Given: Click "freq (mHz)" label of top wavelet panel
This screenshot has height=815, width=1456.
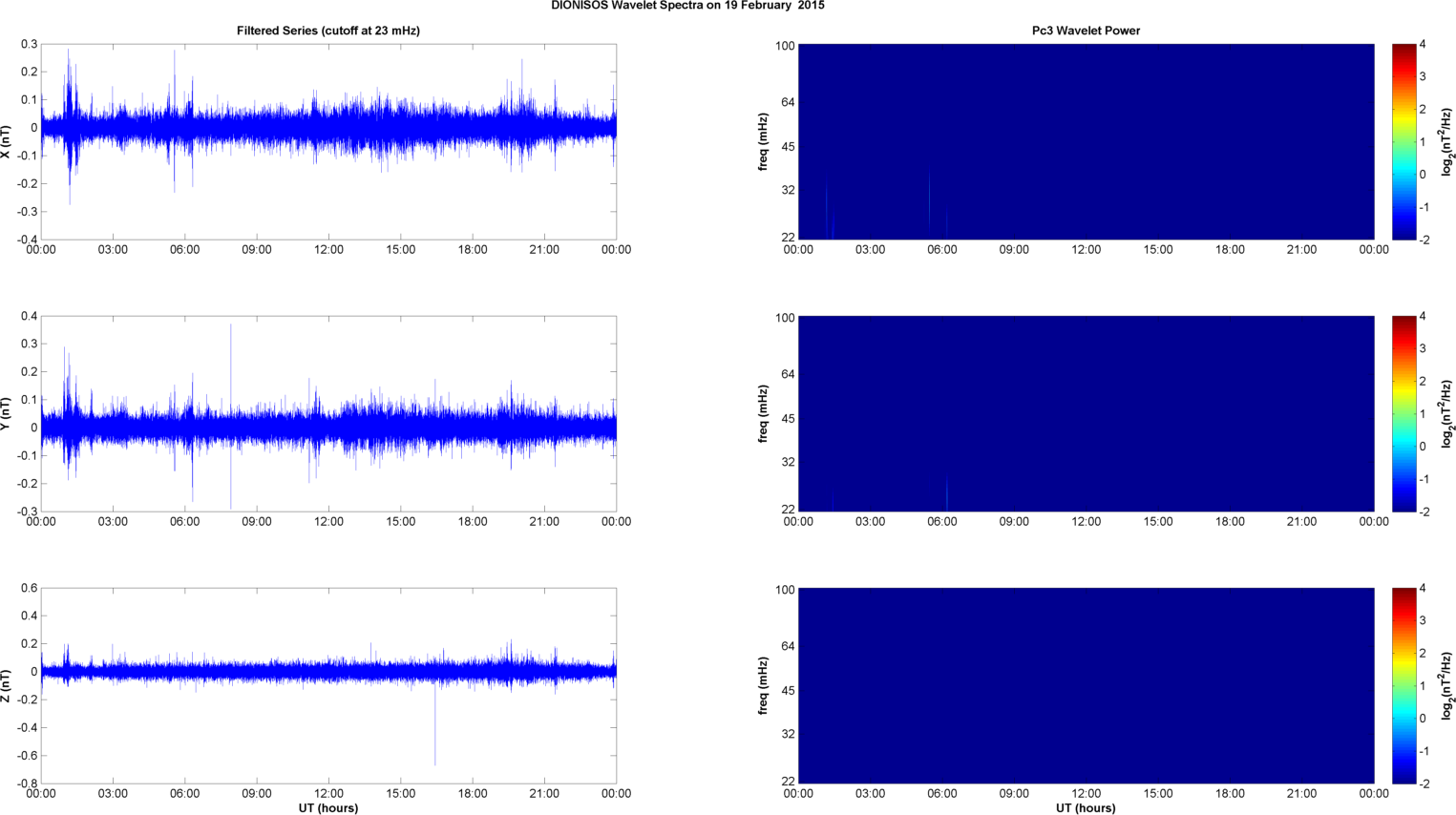Looking at the screenshot, I should coord(764,141).
